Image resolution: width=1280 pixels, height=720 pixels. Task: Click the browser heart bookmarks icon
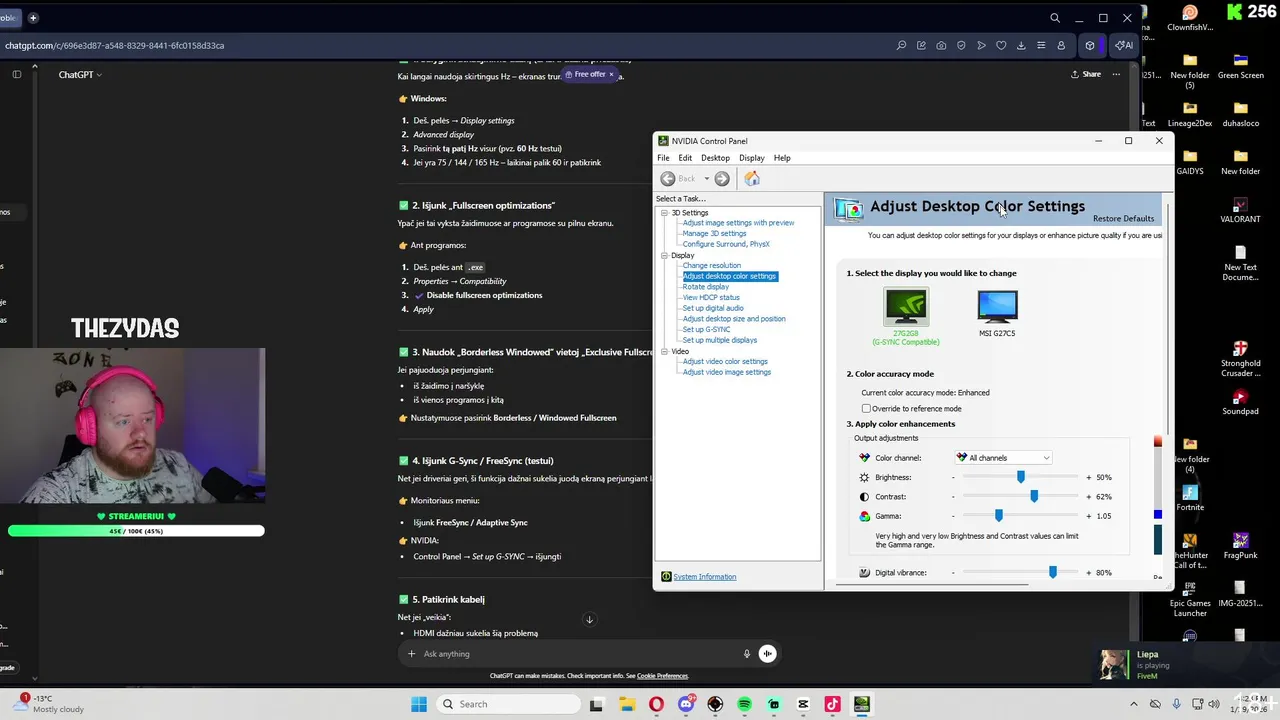(x=1001, y=45)
